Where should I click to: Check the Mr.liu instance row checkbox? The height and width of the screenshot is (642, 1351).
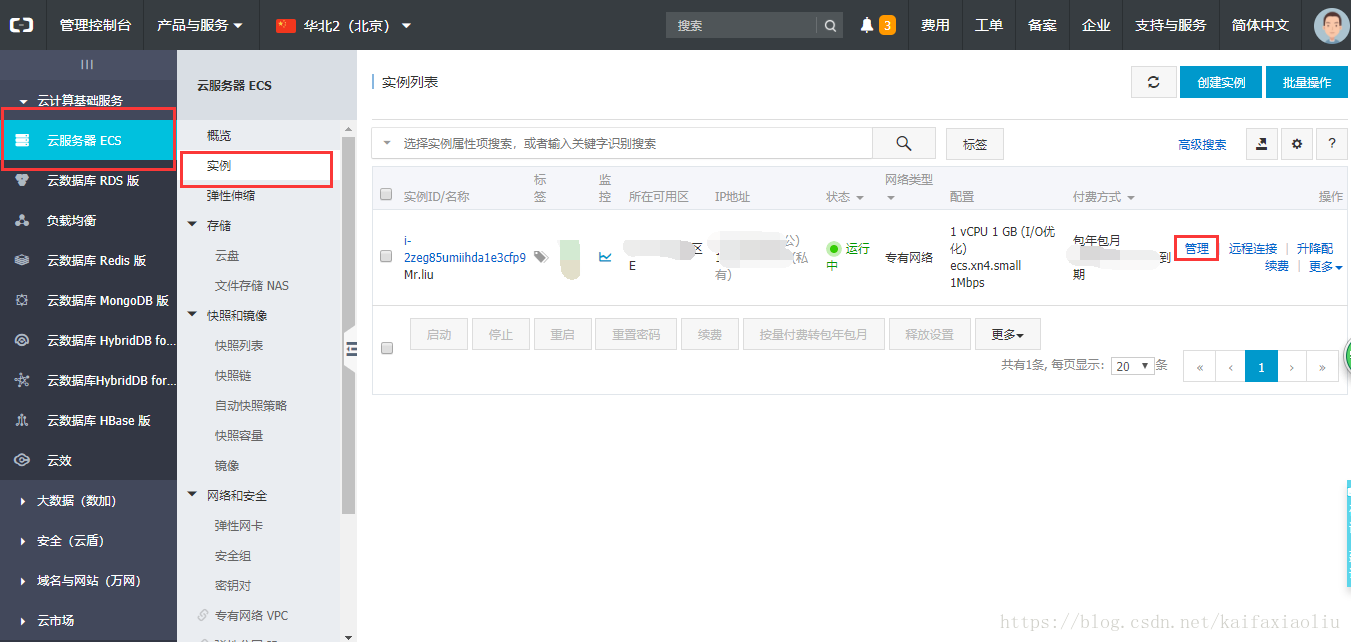pyautogui.click(x=387, y=256)
